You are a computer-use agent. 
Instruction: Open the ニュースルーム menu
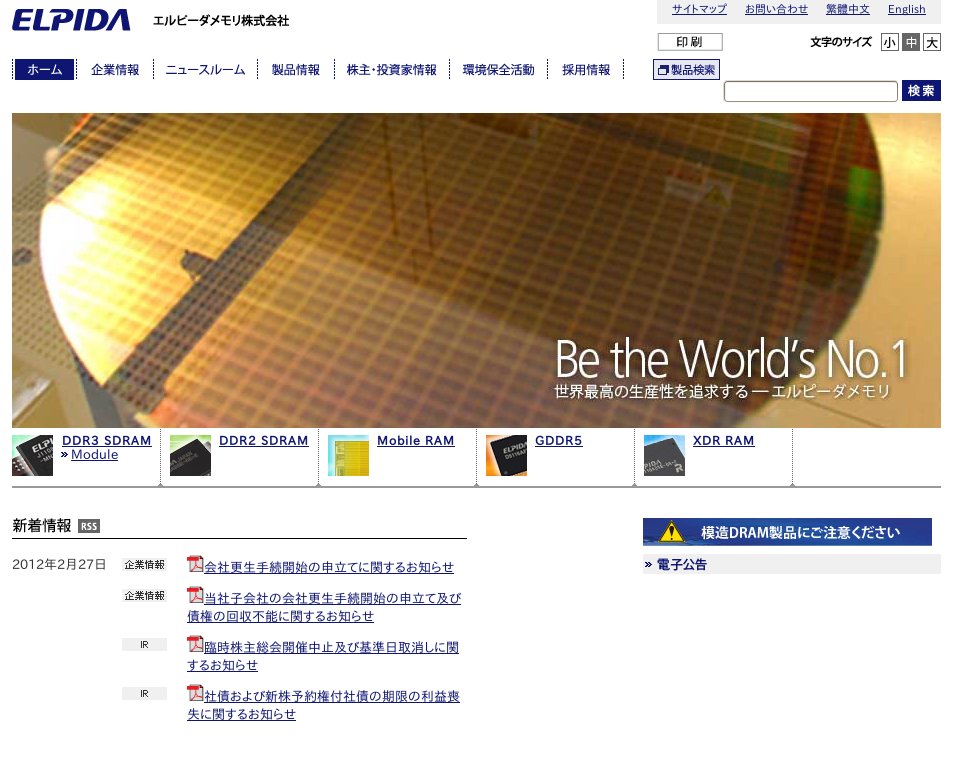pos(205,70)
